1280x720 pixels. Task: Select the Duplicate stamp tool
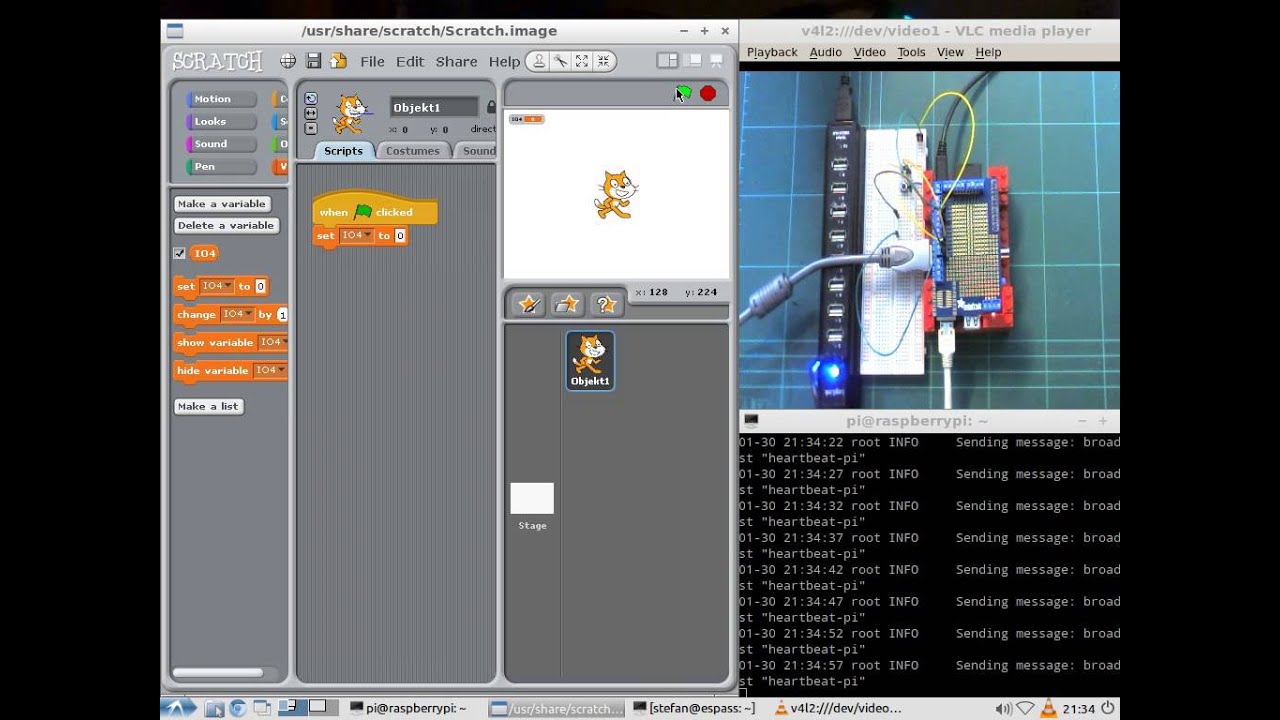[x=539, y=61]
